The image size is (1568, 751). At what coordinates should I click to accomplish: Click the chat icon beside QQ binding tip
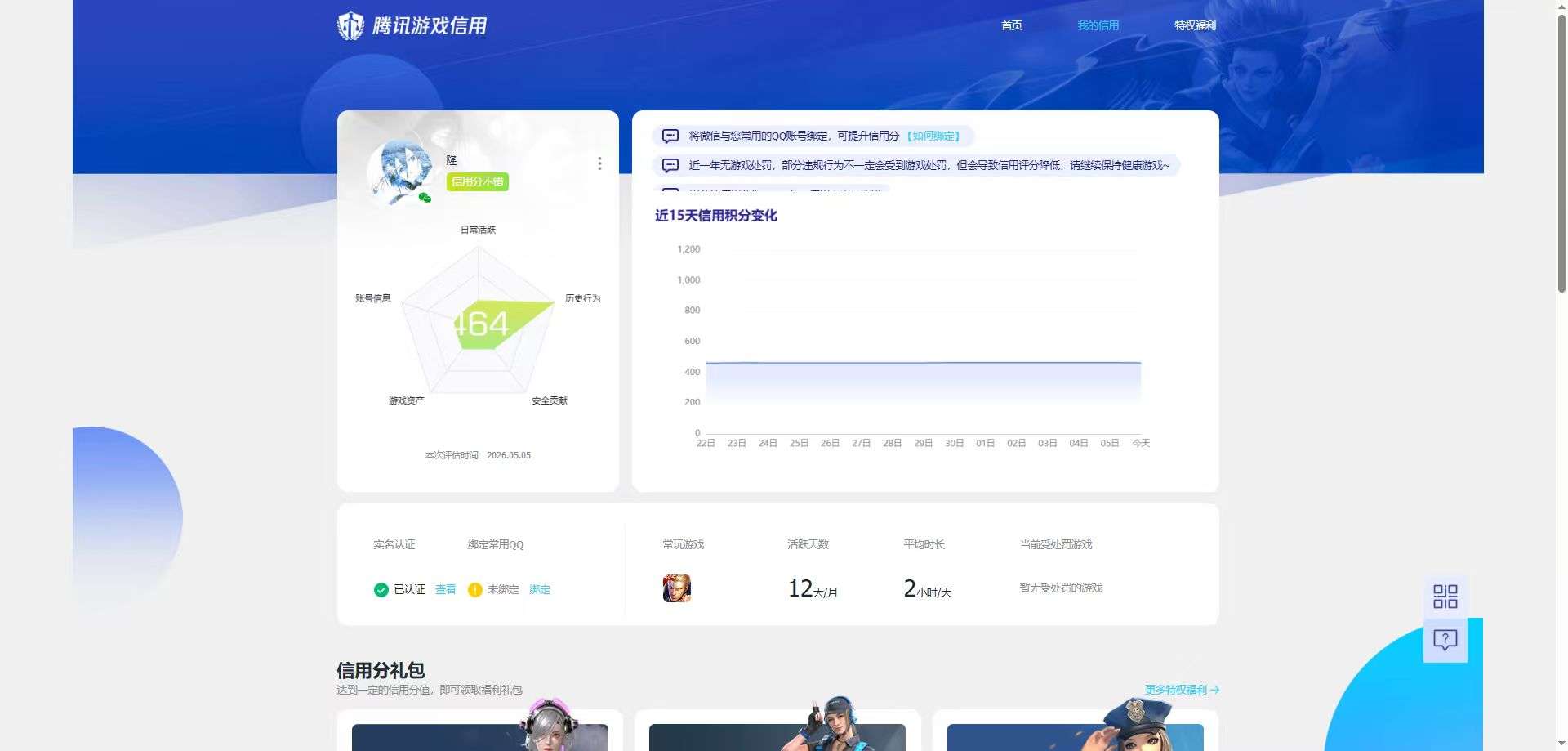pos(670,136)
